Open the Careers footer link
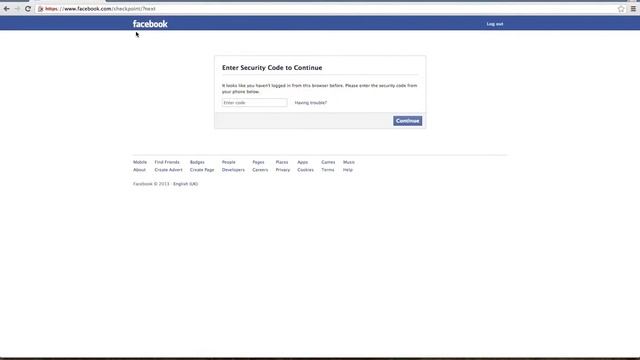The image size is (640, 360). click(260, 170)
